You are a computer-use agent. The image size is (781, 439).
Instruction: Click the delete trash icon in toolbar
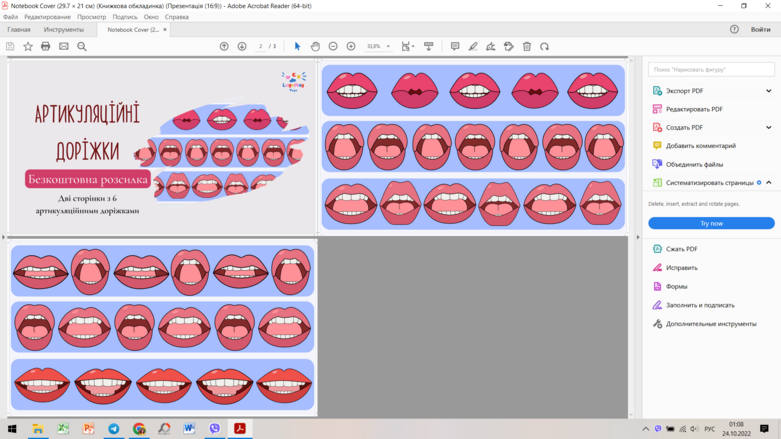[526, 46]
